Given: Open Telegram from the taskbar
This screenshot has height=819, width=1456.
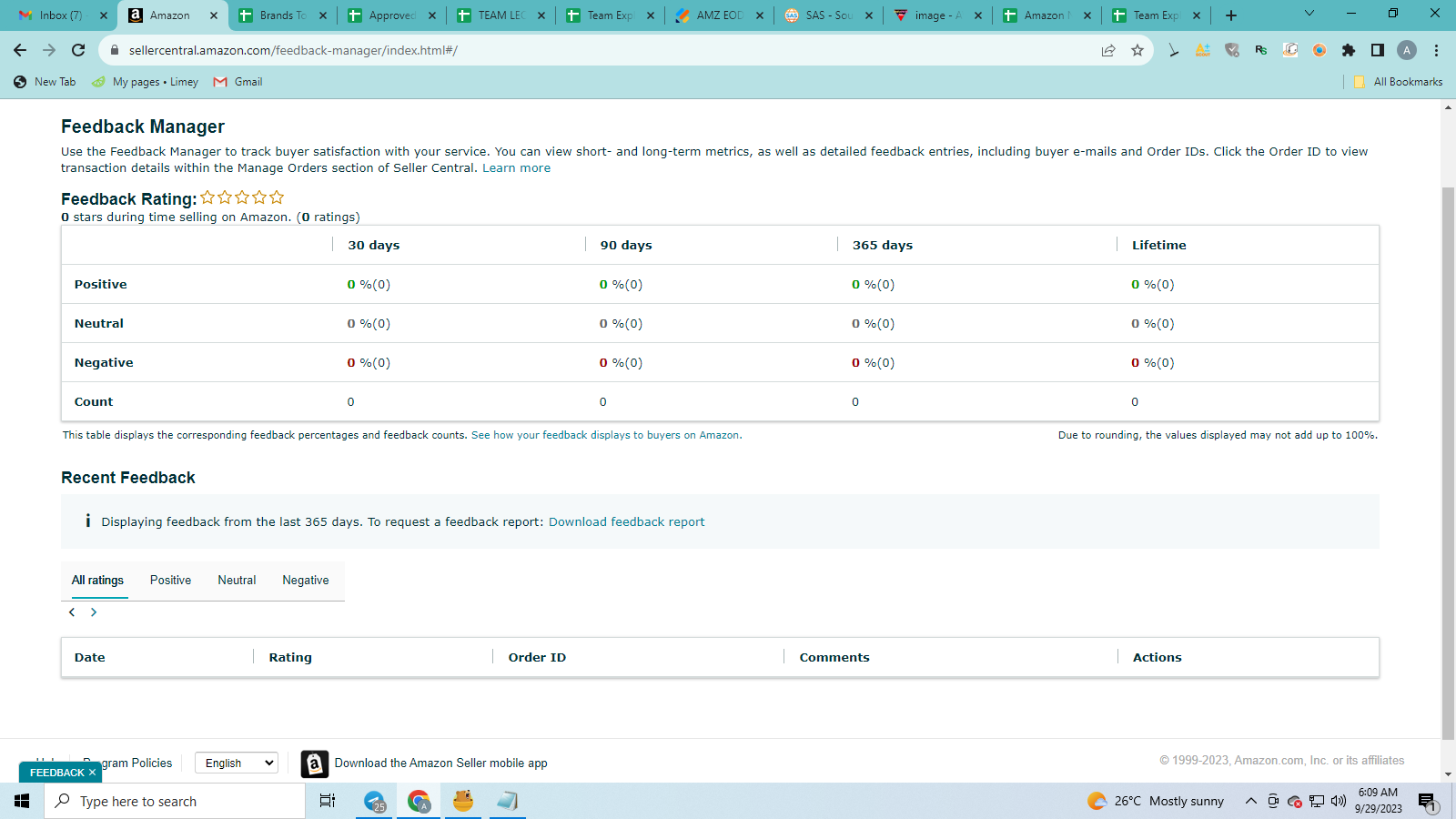Looking at the screenshot, I should 375,801.
